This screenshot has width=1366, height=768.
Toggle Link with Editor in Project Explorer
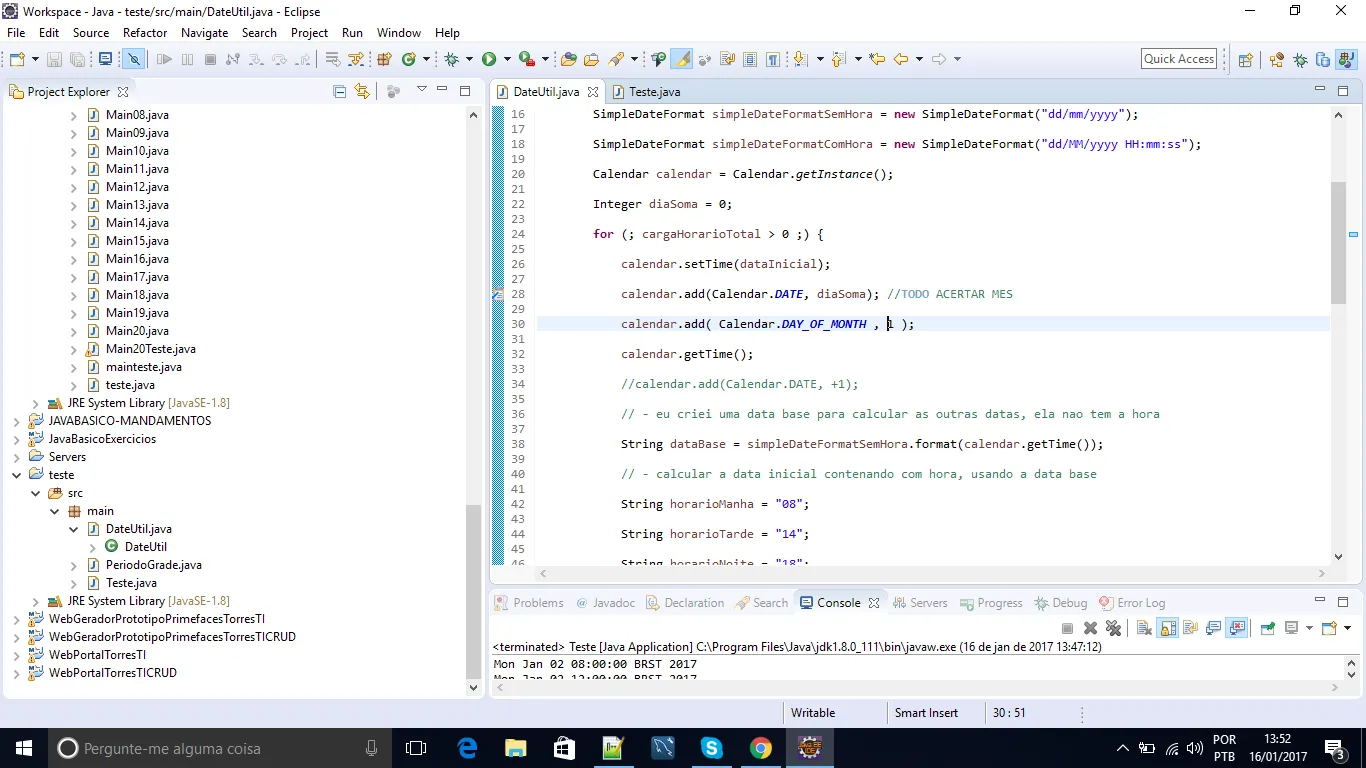(x=362, y=92)
